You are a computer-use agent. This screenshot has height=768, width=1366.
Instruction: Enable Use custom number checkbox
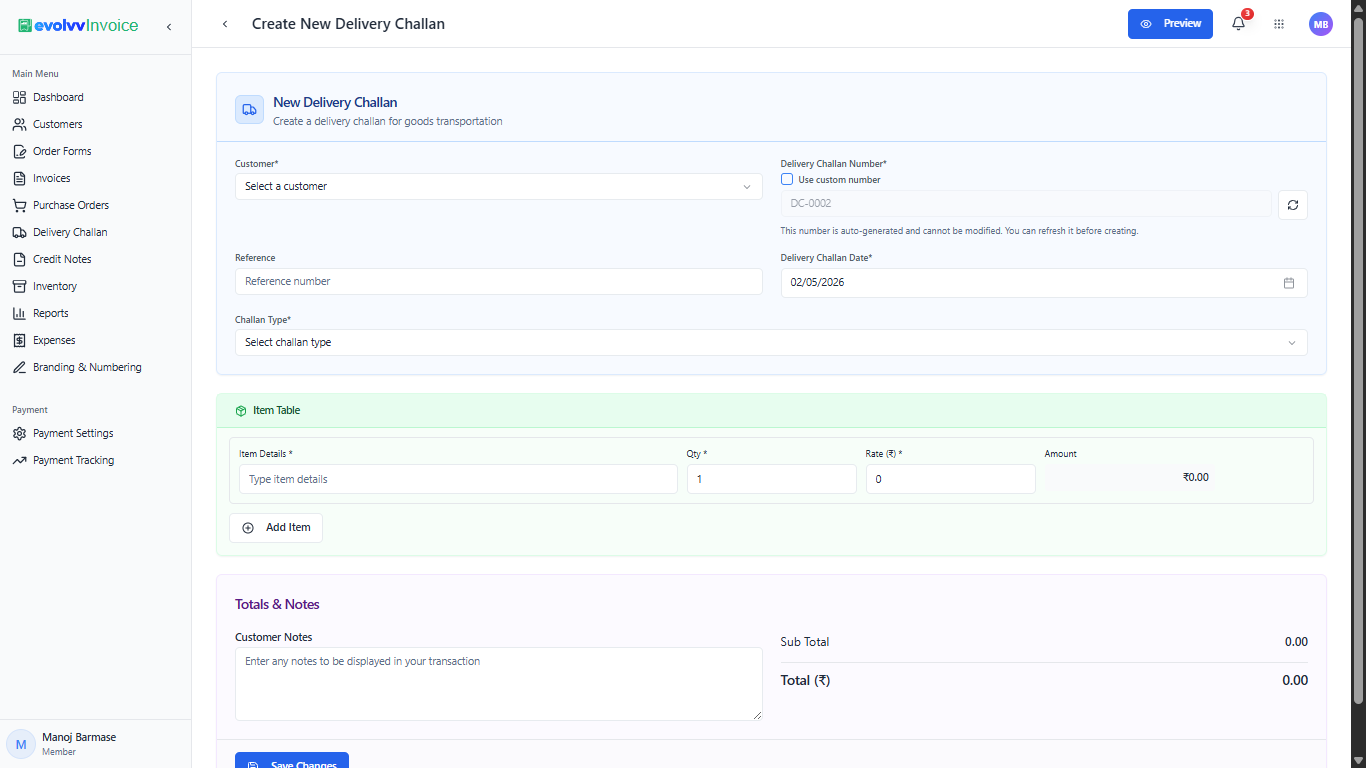tap(787, 180)
